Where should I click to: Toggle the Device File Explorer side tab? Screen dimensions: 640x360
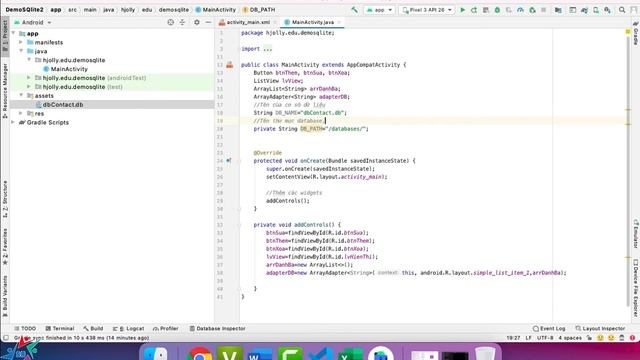636,288
